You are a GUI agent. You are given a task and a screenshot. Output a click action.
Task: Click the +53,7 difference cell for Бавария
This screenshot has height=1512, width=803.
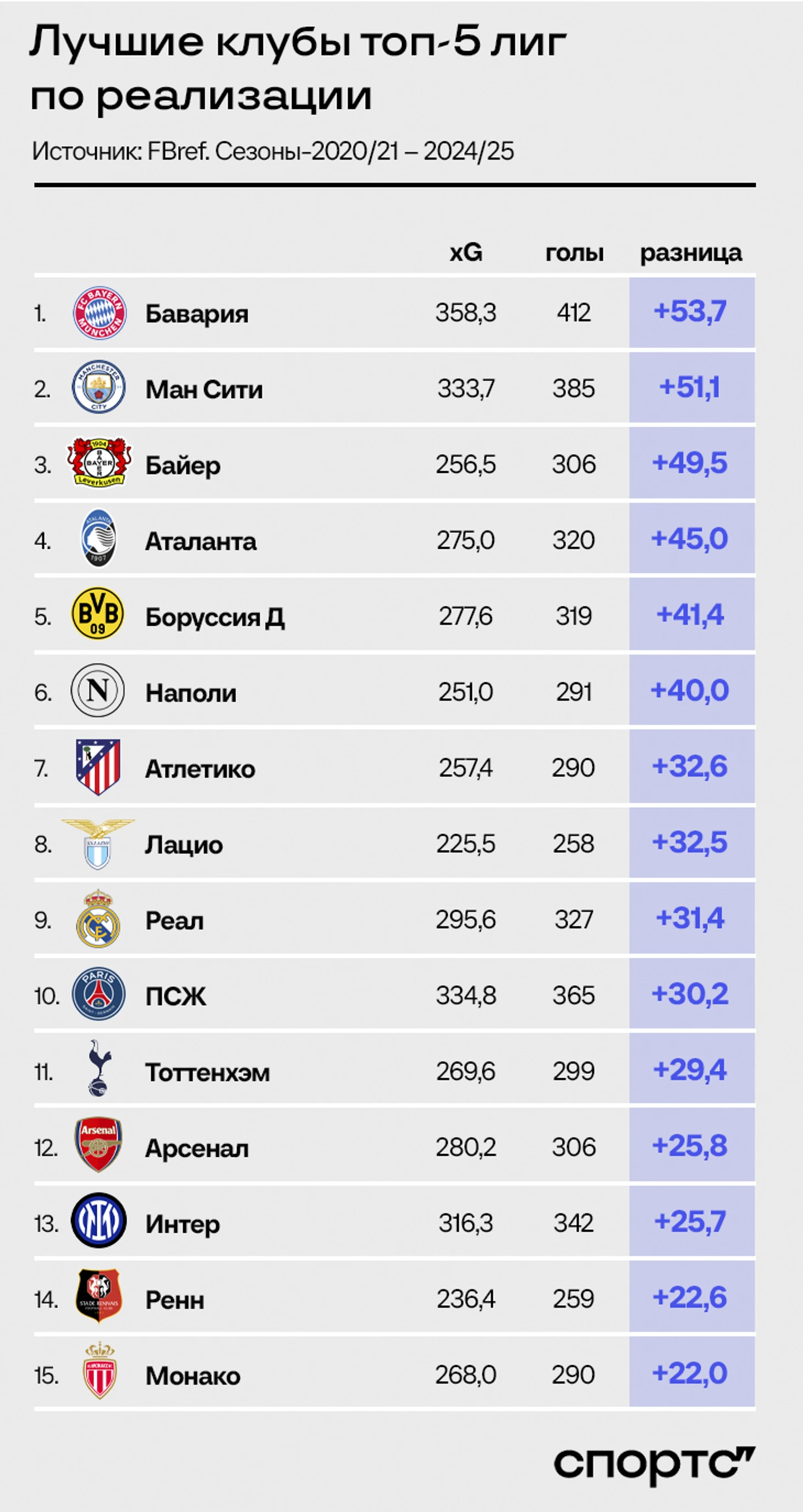pos(692,312)
